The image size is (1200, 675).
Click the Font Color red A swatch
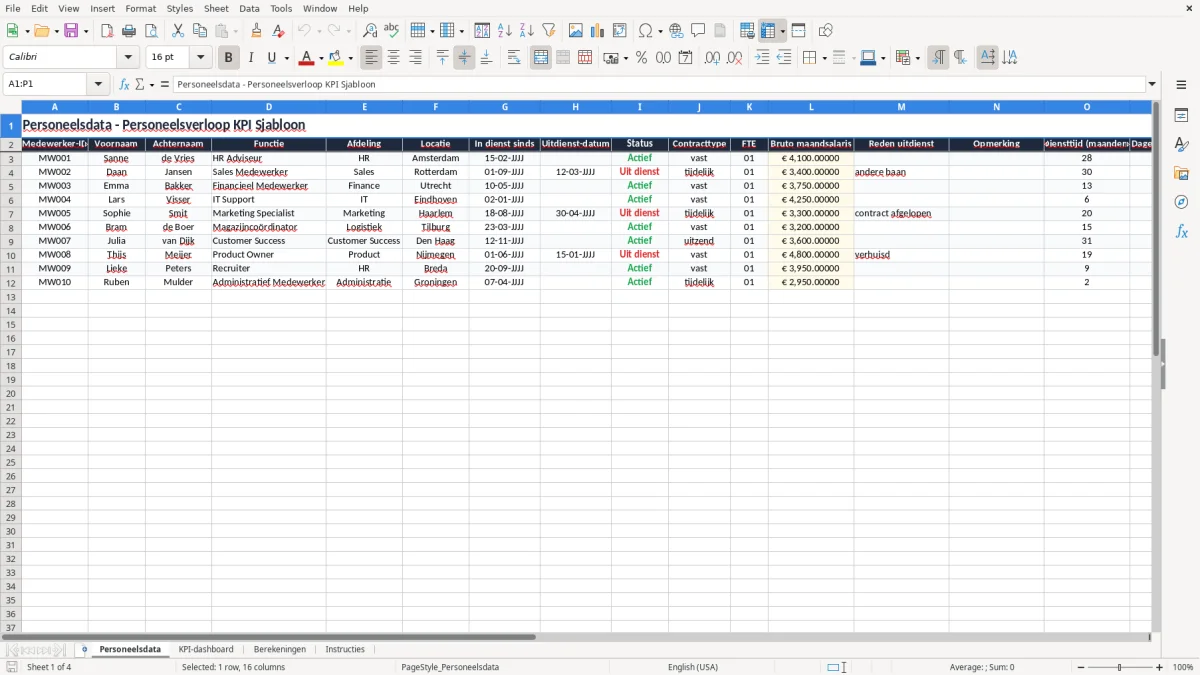306,58
